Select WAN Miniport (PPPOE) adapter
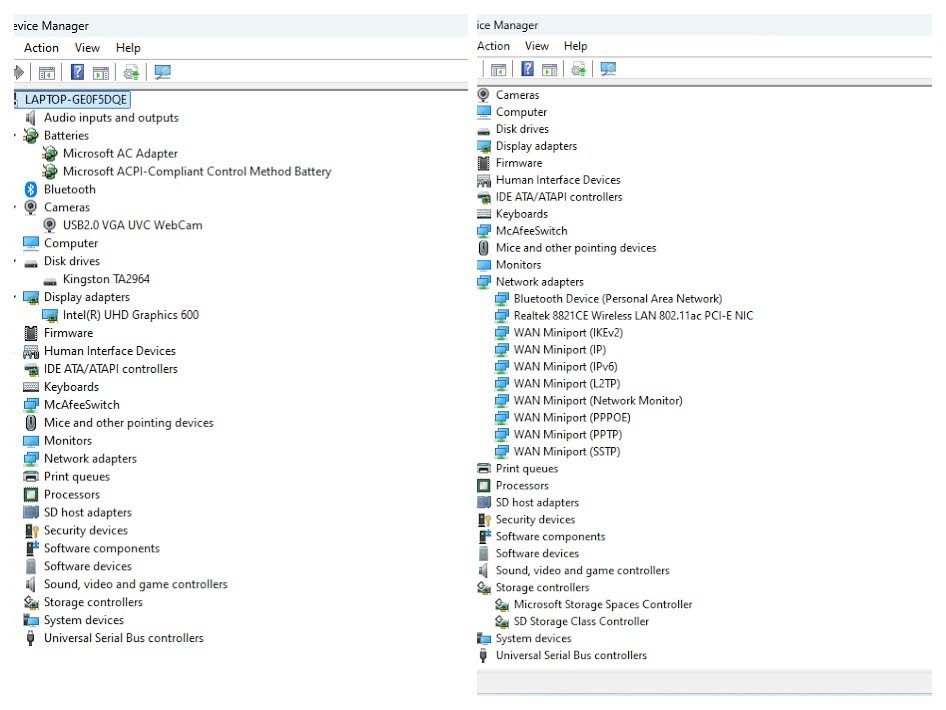The width and height of the screenshot is (946, 710). point(572,417)
